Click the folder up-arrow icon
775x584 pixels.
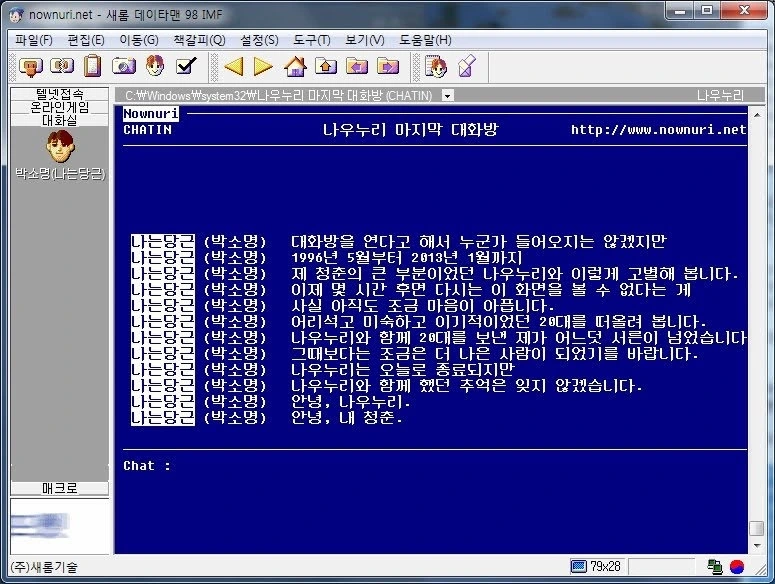[x=326, y=66]
